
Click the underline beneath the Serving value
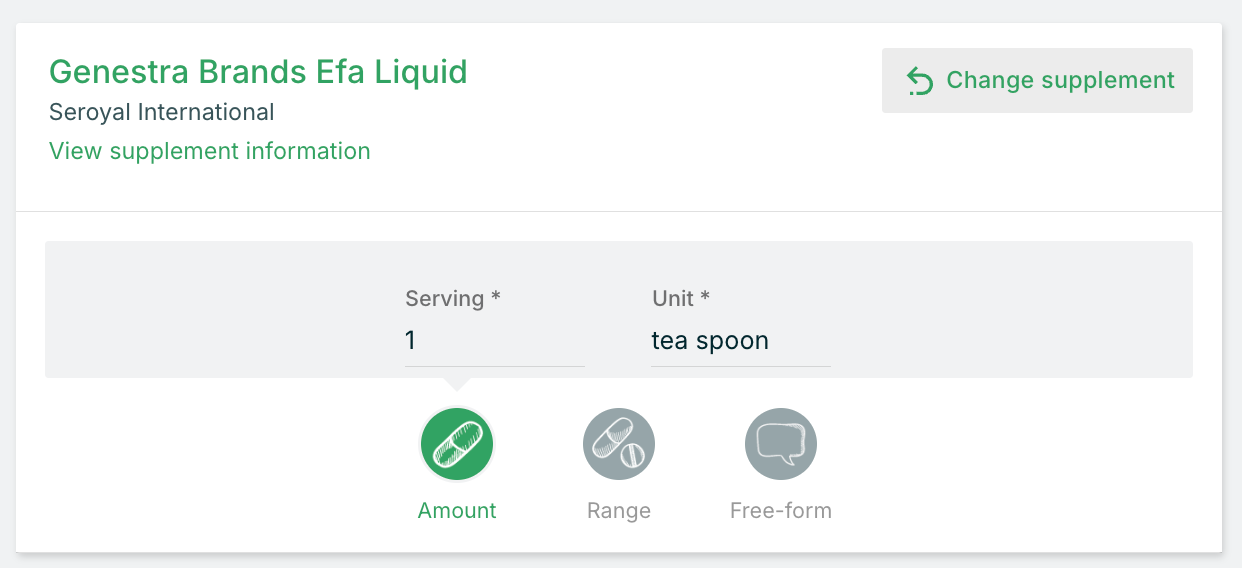[494, 366]
